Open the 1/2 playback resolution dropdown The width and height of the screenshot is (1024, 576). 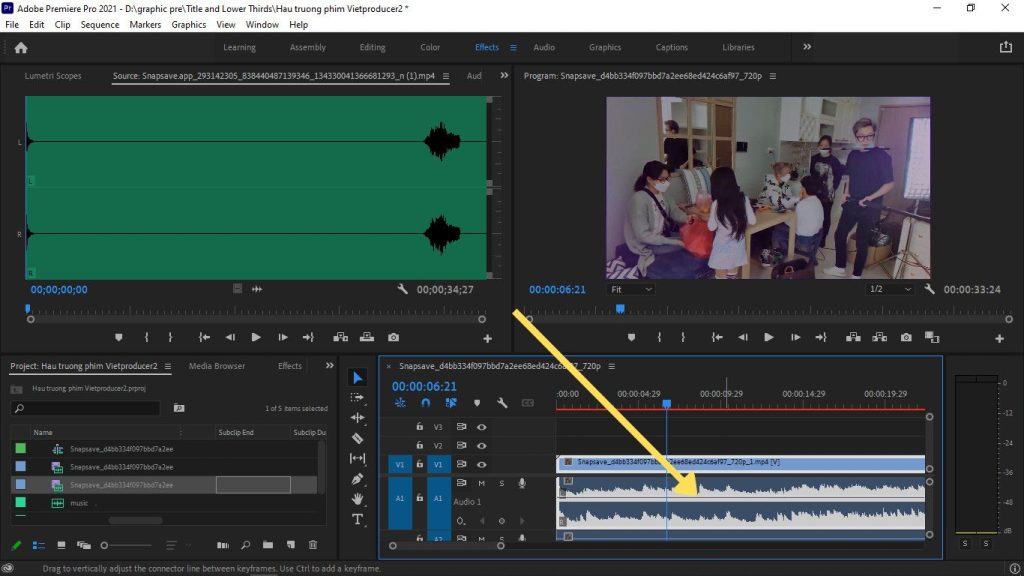pyautogui.click(x=889, y=289)
